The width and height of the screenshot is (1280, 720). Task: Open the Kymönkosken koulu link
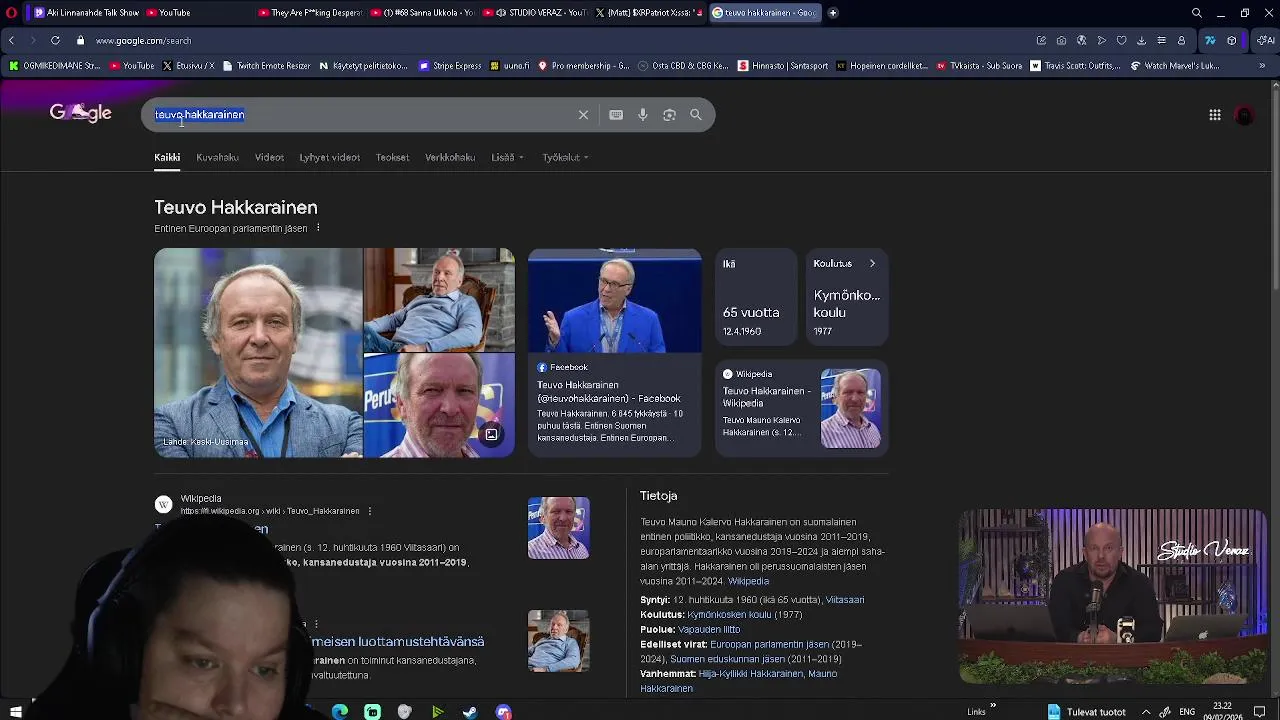pos(729,615)
